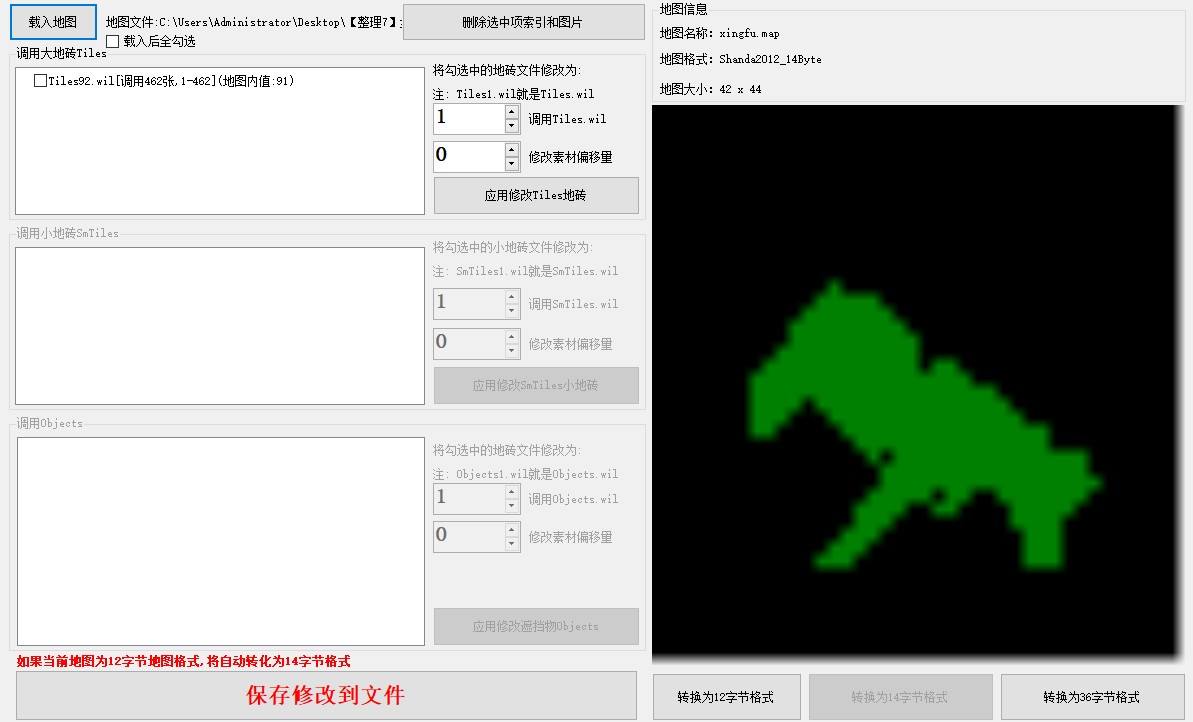Click the empty 调用小地砖SmTiles list box
1193x722 pixels.
click(x=220, y=326)
